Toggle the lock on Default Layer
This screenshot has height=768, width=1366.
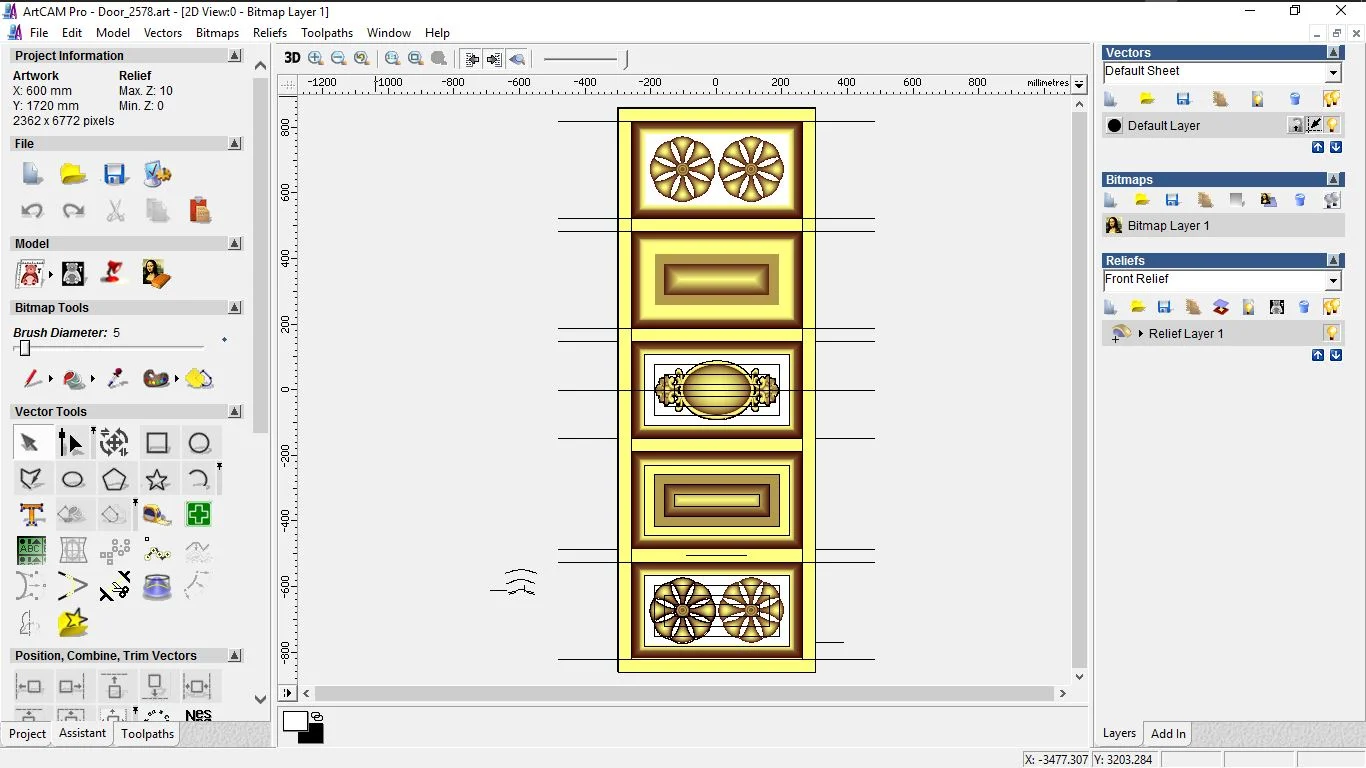[1295, 125]
